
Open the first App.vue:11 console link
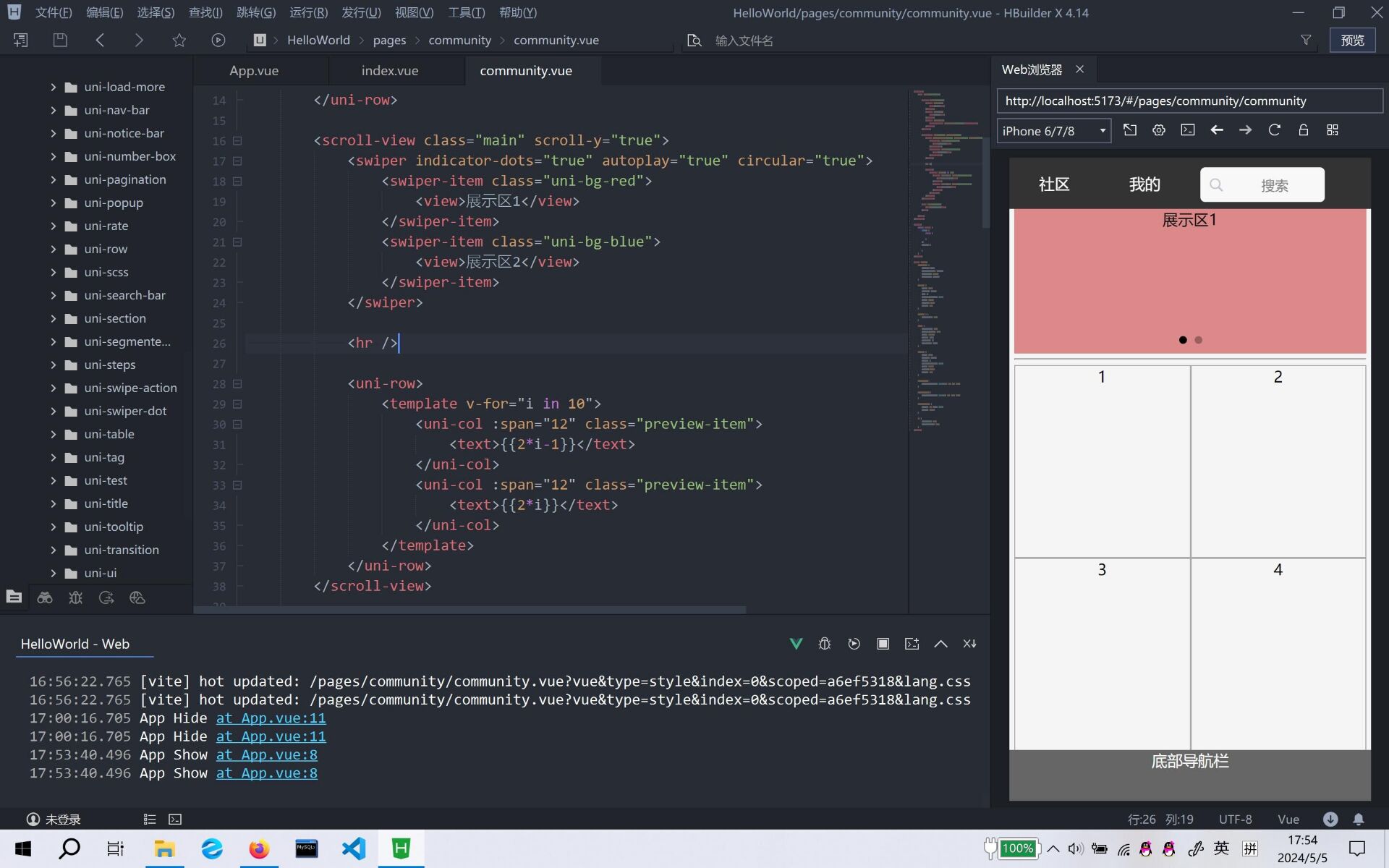pos(271,718)
